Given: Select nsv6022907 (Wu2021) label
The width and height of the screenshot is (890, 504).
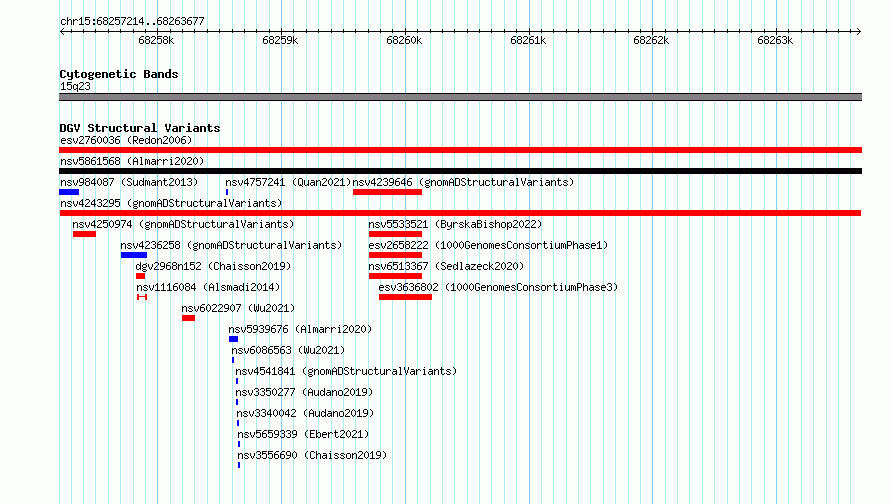Looking at the screenshot, I should coord(238,308).
